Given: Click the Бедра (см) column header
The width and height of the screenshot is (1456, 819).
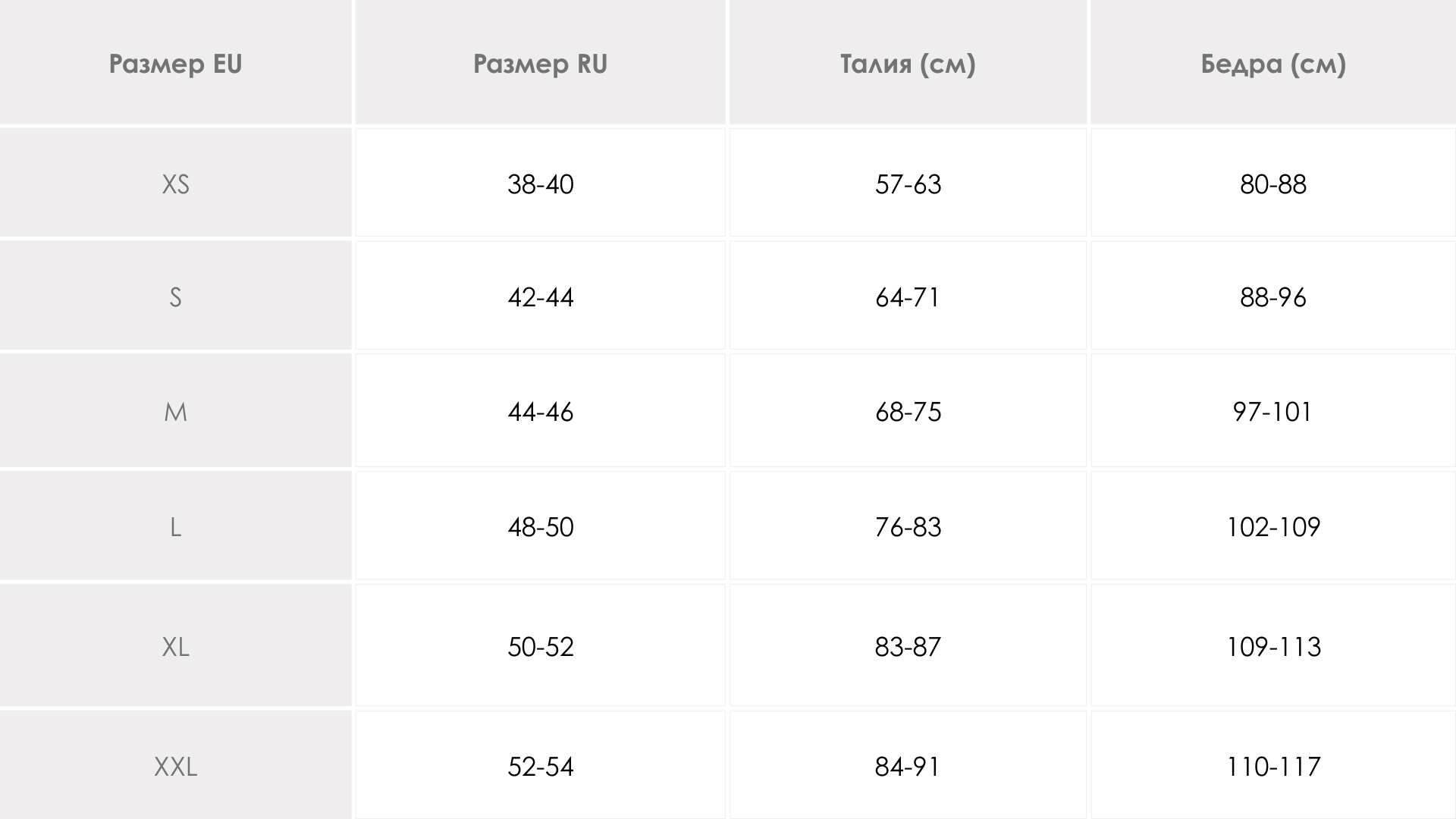Looking at the screenshot, I should [x=1273, y=64].
